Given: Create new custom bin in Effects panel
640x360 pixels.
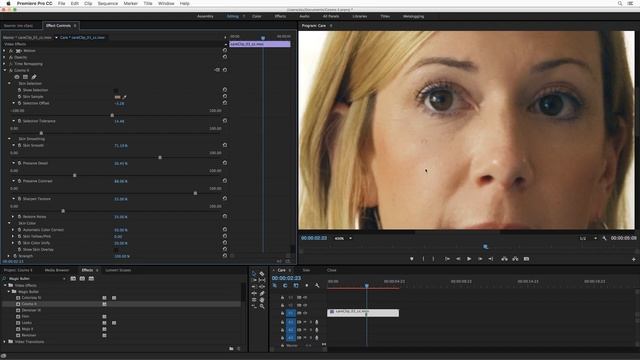Looking at the screenshot, I should pos(231,349).
